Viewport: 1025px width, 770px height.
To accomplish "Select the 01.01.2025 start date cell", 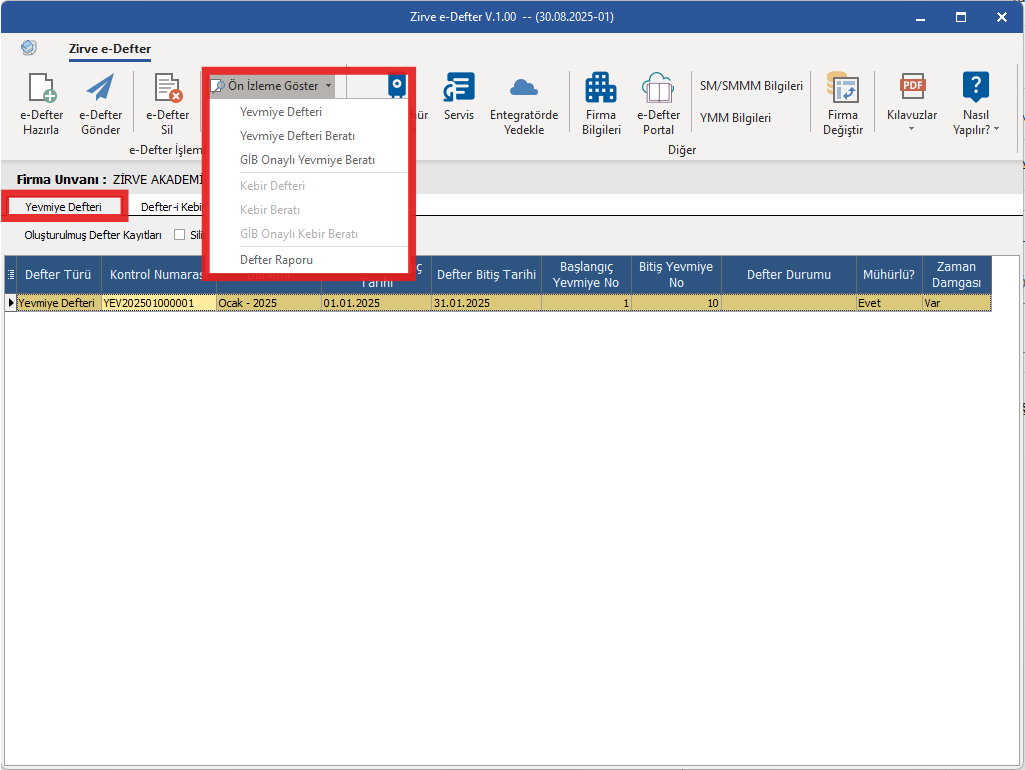I will coord(377,303).
